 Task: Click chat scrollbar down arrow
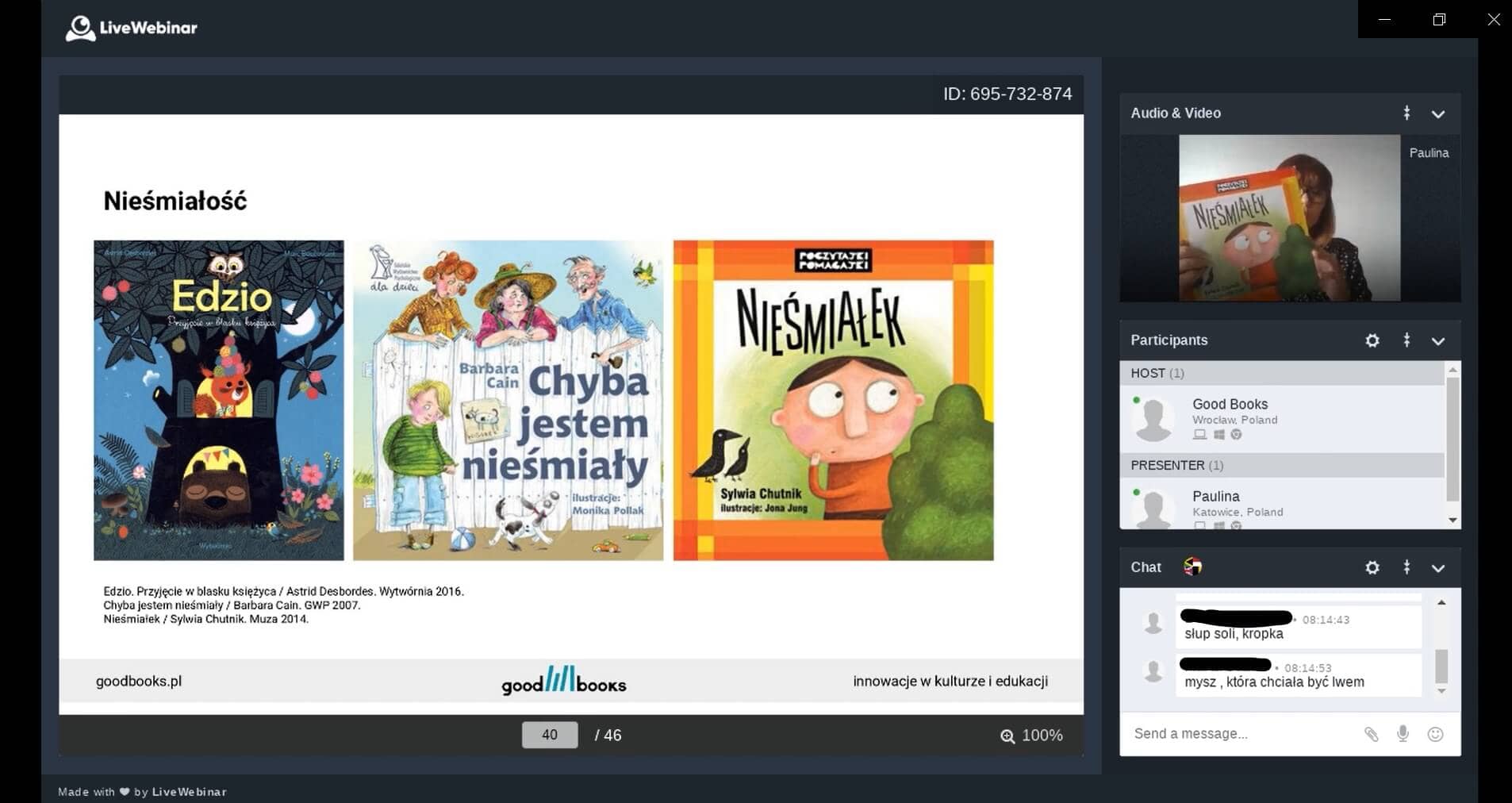(1441, 691)
